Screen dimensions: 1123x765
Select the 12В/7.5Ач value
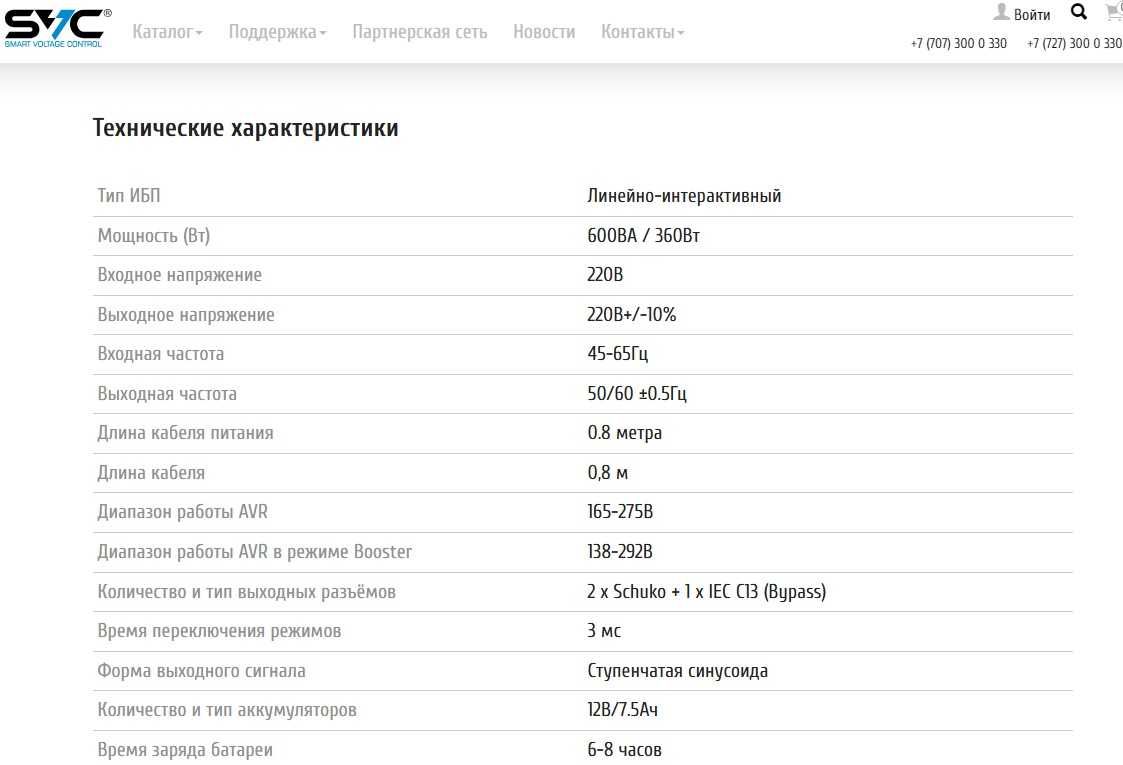(x=622, y=710)
